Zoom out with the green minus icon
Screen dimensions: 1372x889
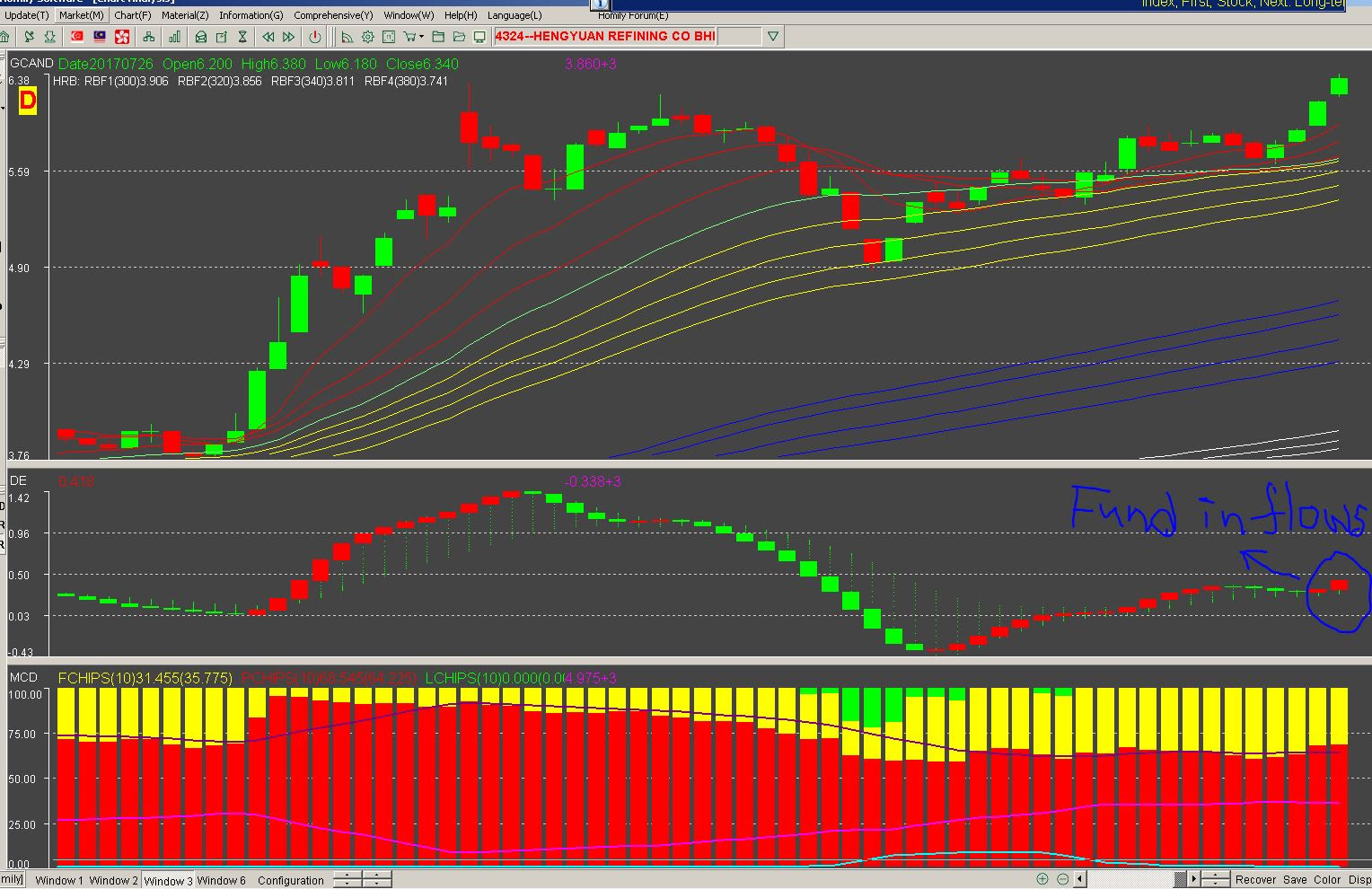(1063, 879)
